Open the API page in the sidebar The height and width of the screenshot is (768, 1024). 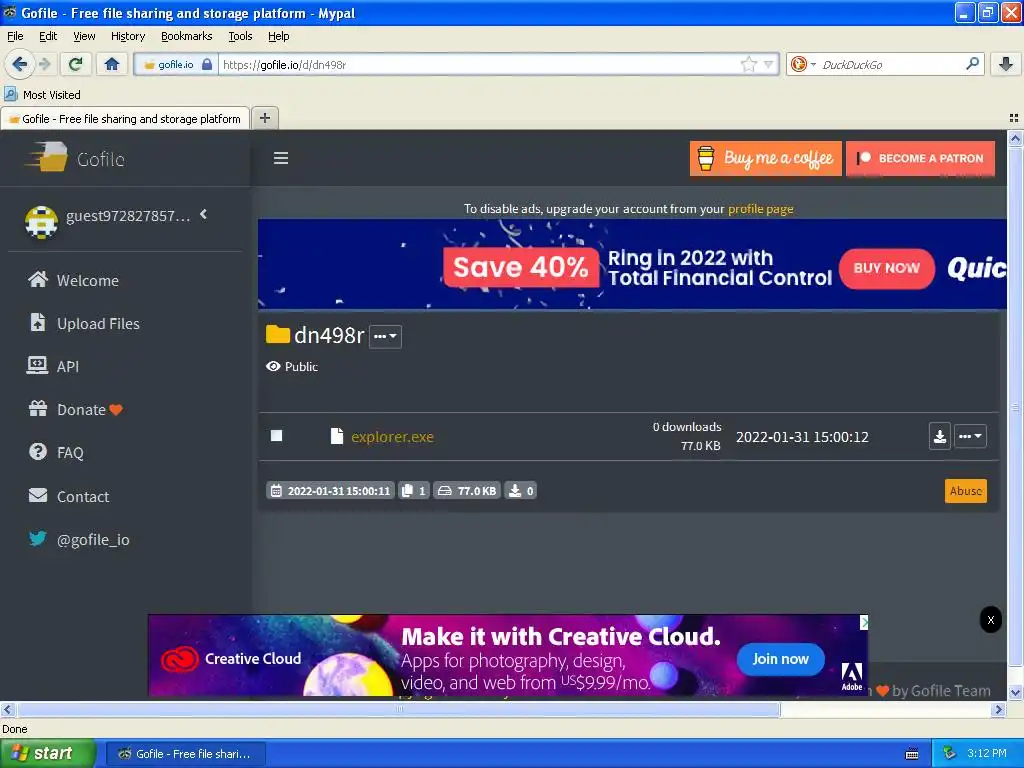(x=53, y=366)
